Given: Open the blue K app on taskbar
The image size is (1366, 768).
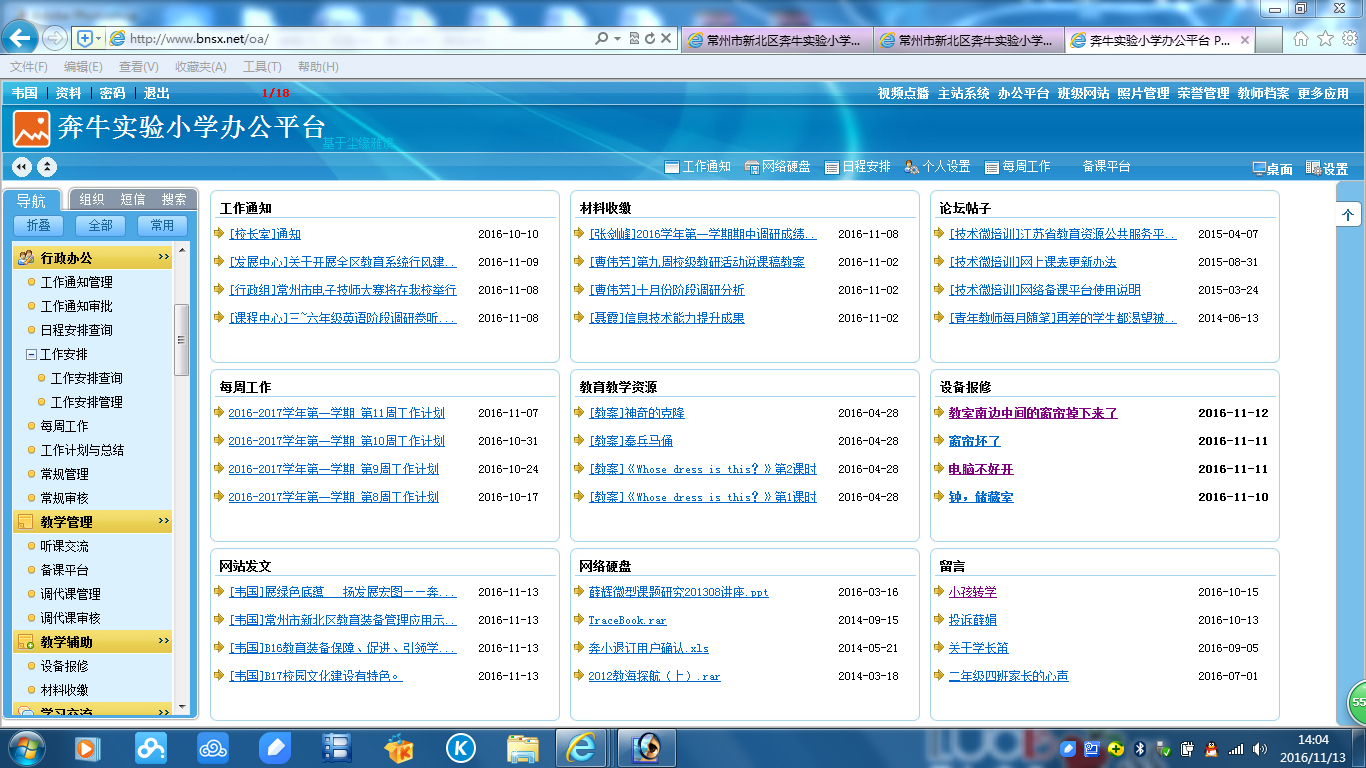Looking at the screenshot, I should point(460,747).
